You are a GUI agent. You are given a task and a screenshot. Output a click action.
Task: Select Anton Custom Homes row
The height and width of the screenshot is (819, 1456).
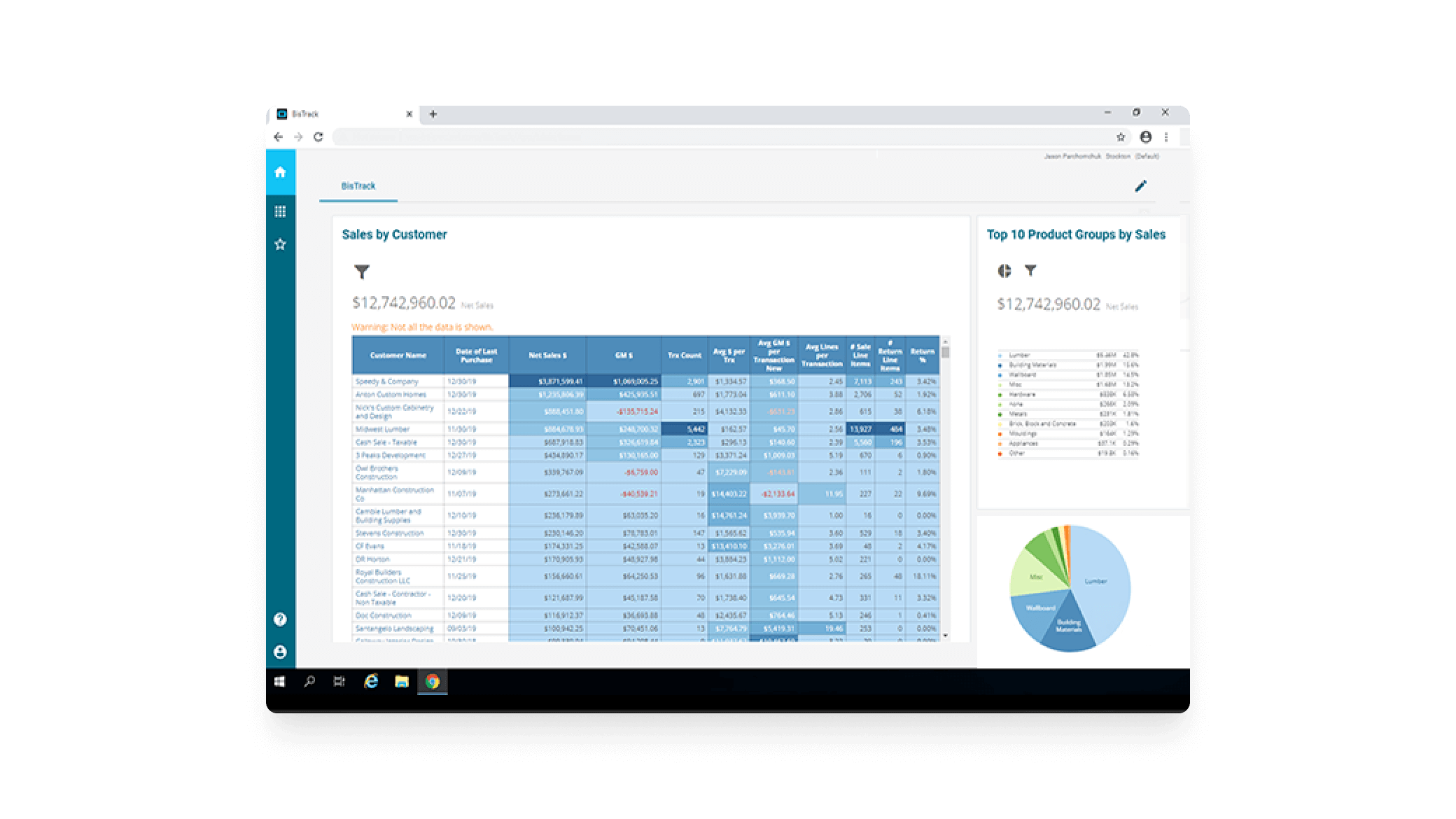pyautogui.click(x=645, y=395)
